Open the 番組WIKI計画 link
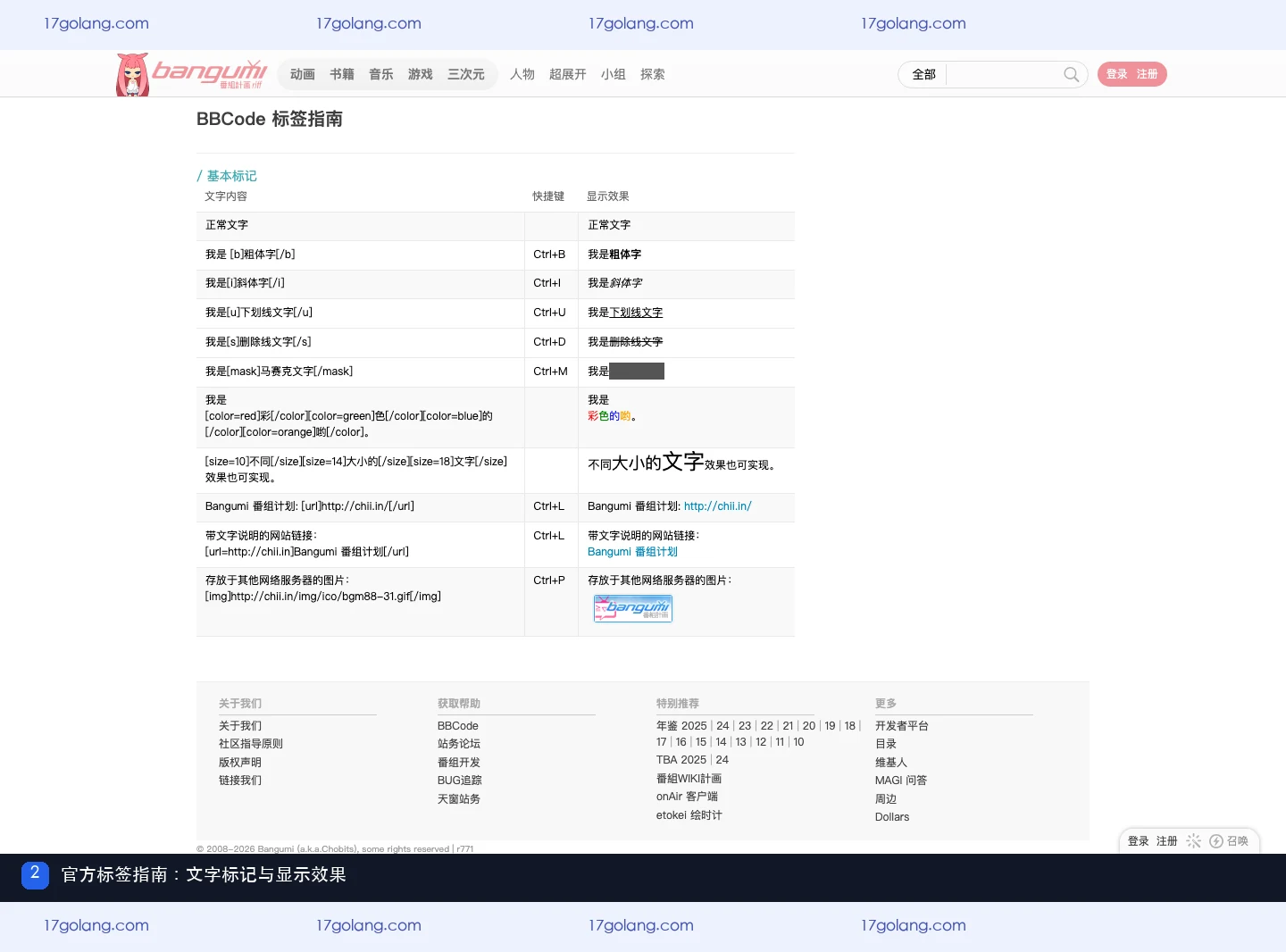The height and width of the screenshot is (952, 1286). pos(689,779)
